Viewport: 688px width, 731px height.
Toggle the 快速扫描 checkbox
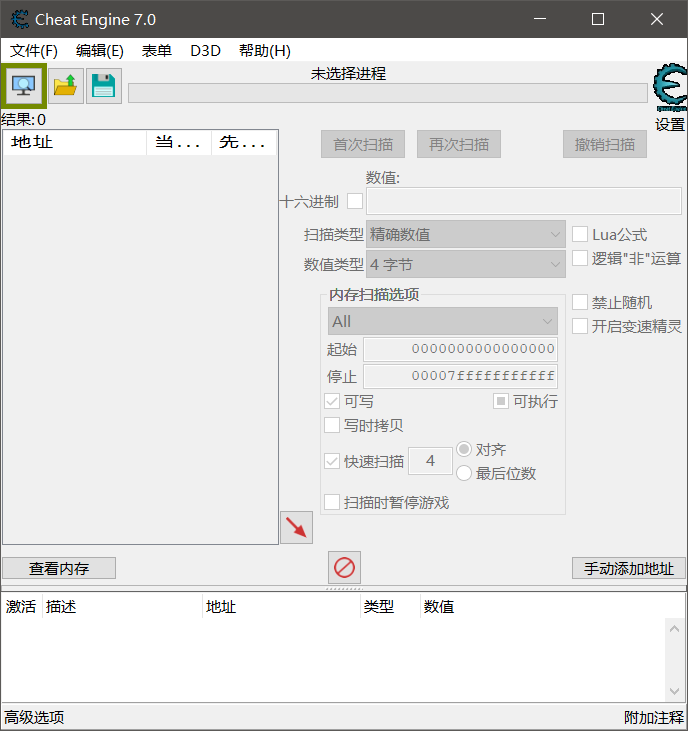click(332, 462)
